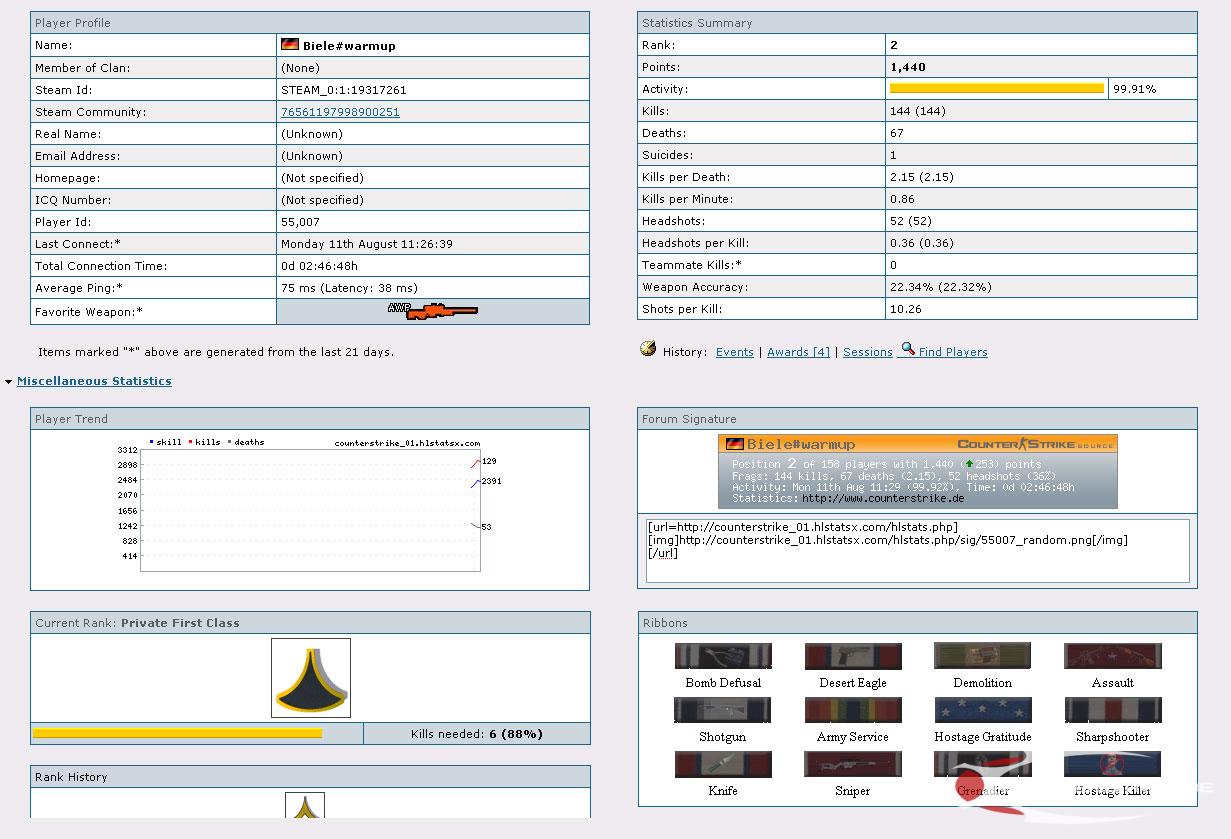
Task: Click the Army Service ribbon icon
Action: (x=853, y=710)
